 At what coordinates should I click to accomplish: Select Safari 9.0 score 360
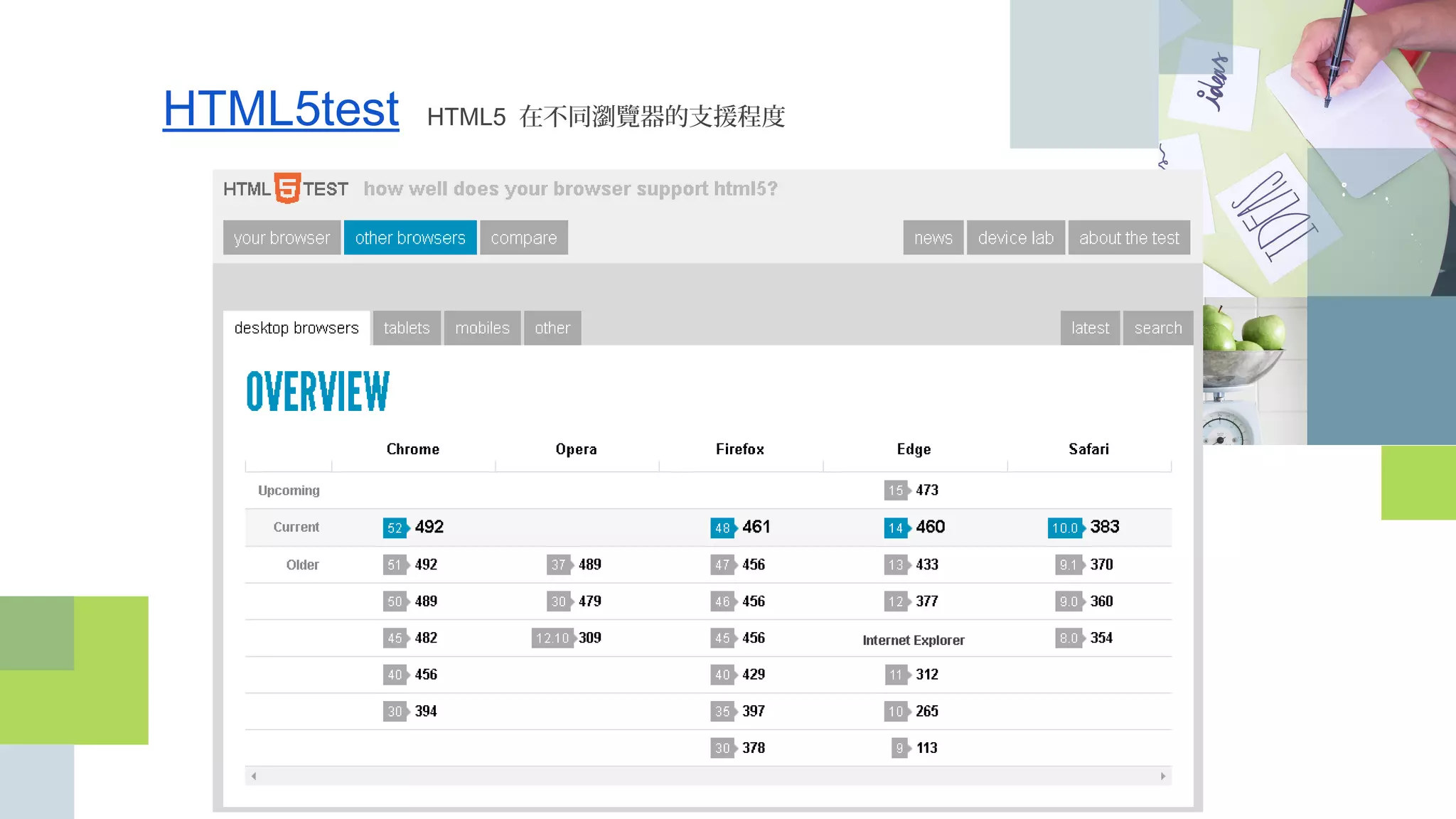(x=1084, y=601)
